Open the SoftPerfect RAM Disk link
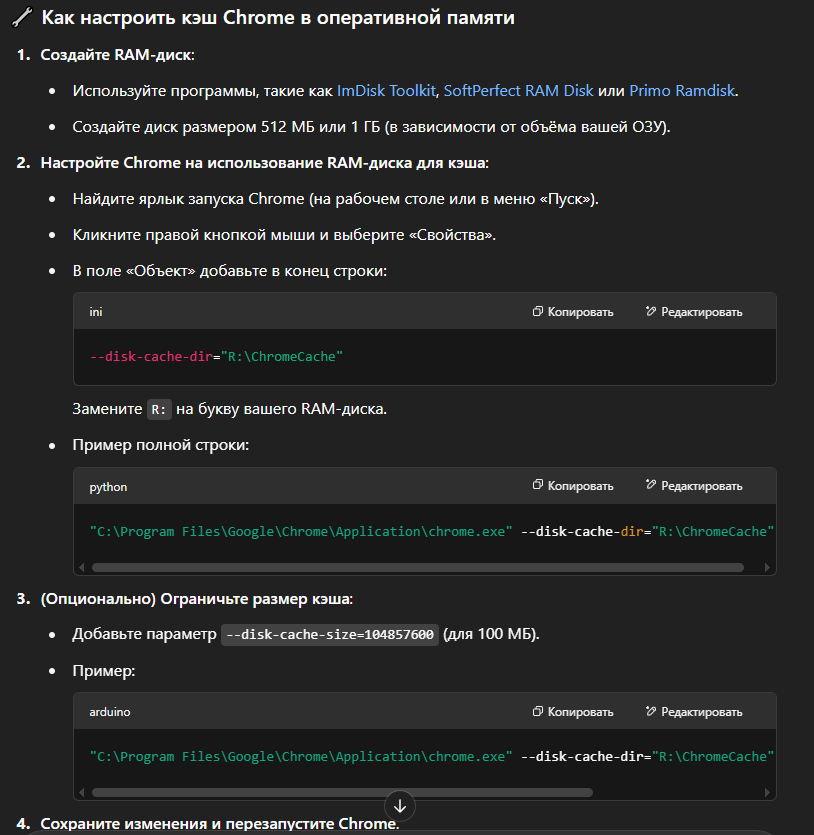The image size is (814, 835). 518,91
